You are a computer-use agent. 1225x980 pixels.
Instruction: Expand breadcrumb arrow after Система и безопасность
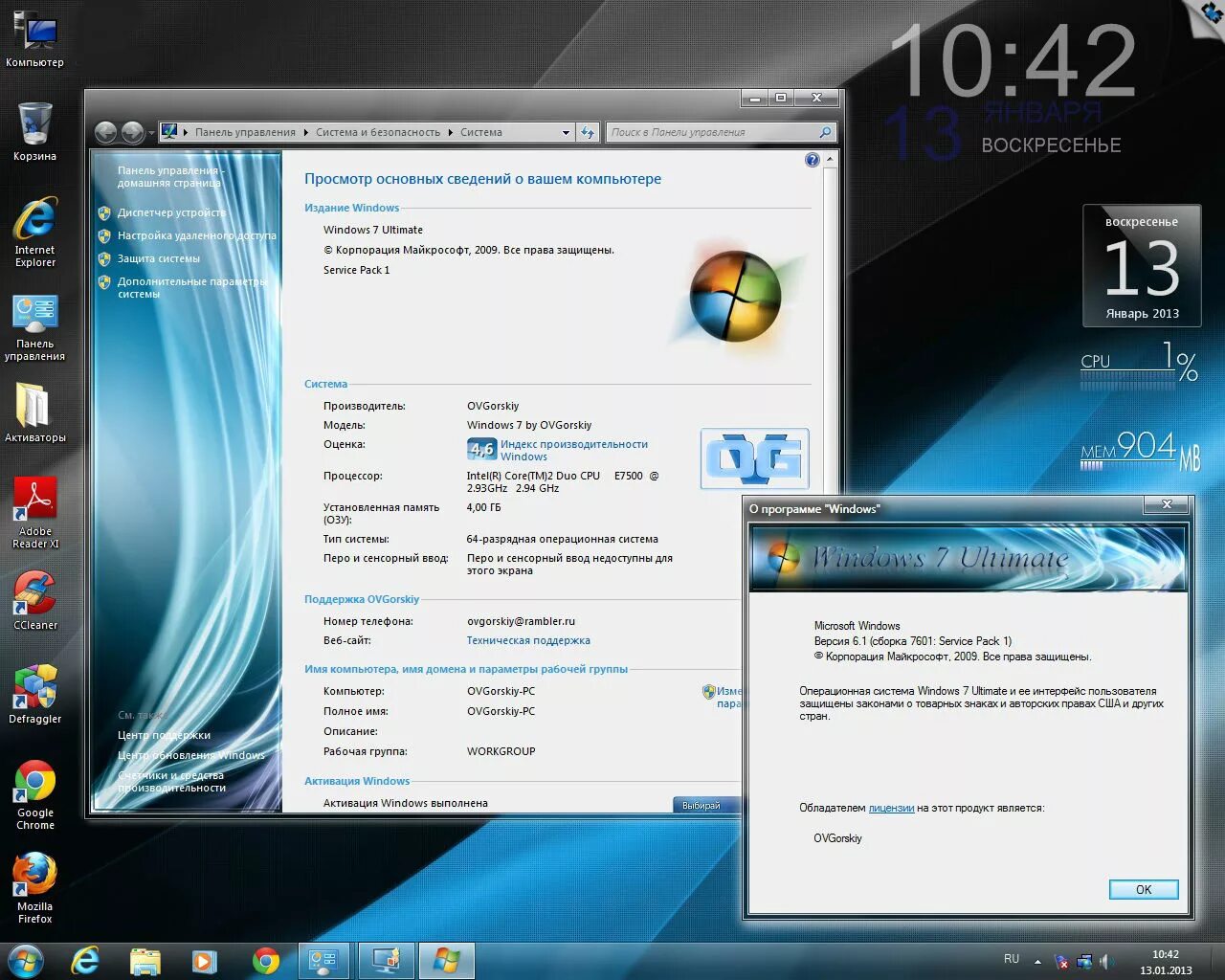(450, 132)
